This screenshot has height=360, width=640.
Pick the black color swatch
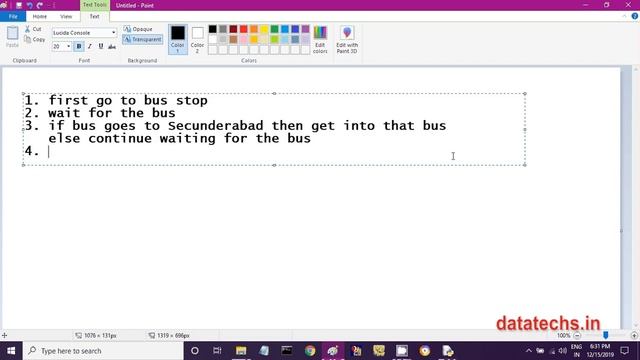(x=213, y=29)
